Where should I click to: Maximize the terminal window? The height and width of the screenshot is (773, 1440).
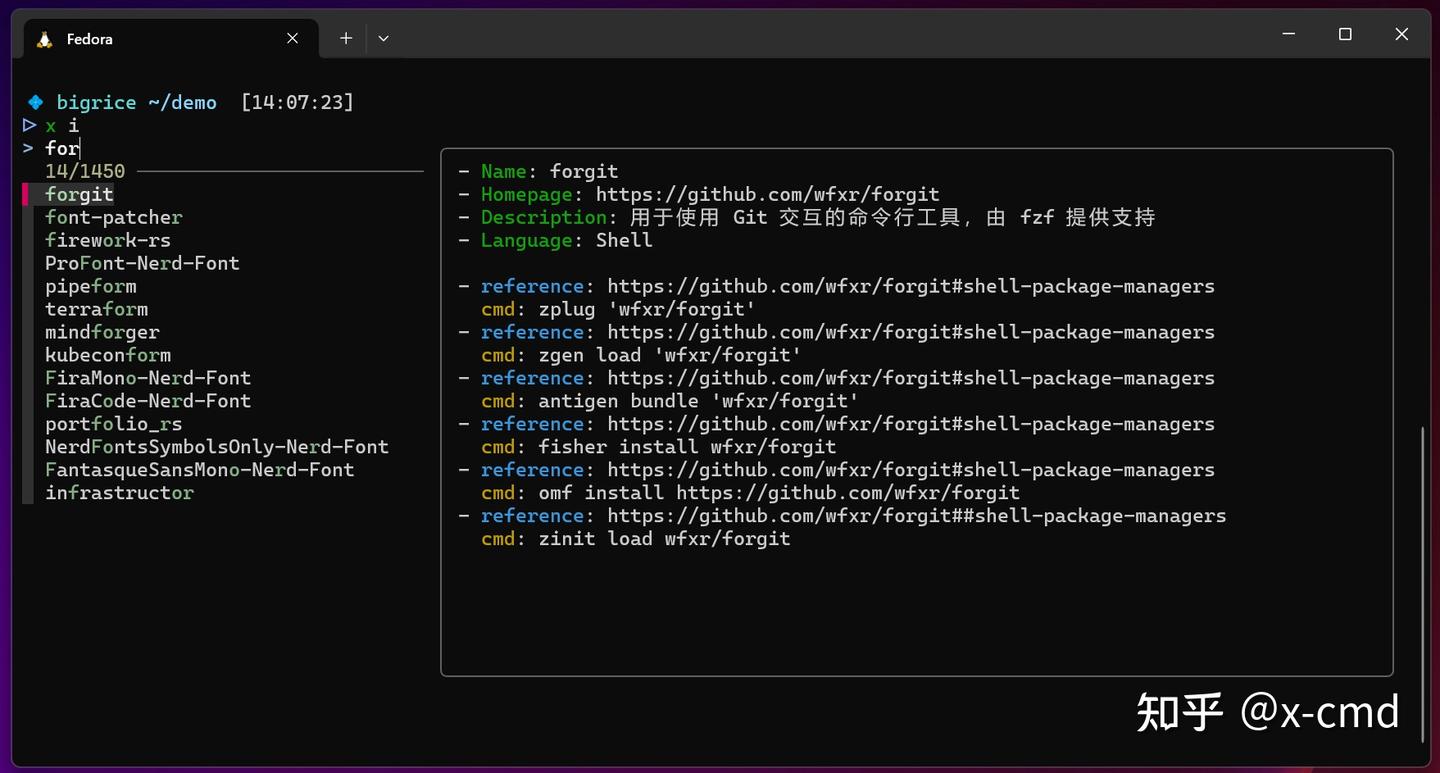click(1345, 34)
